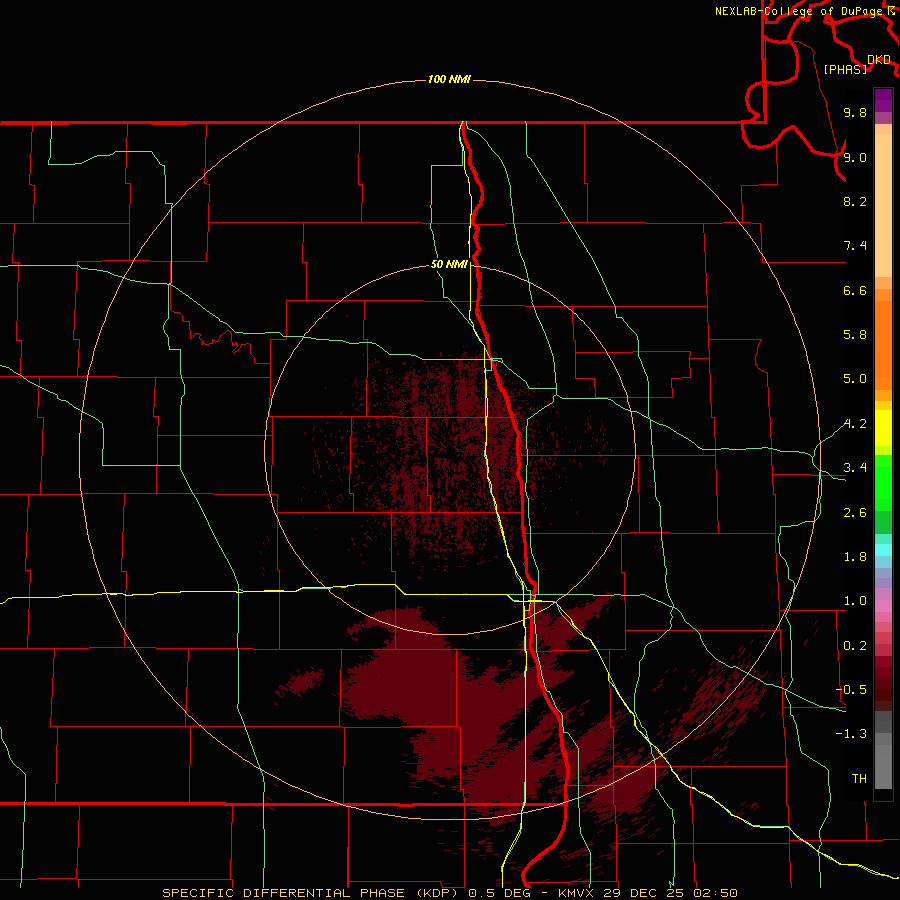Image resolution: width=900 pixels, height=900 pixels.
Task: Click the light peach color bar band
Action: (x=883, y=205)
